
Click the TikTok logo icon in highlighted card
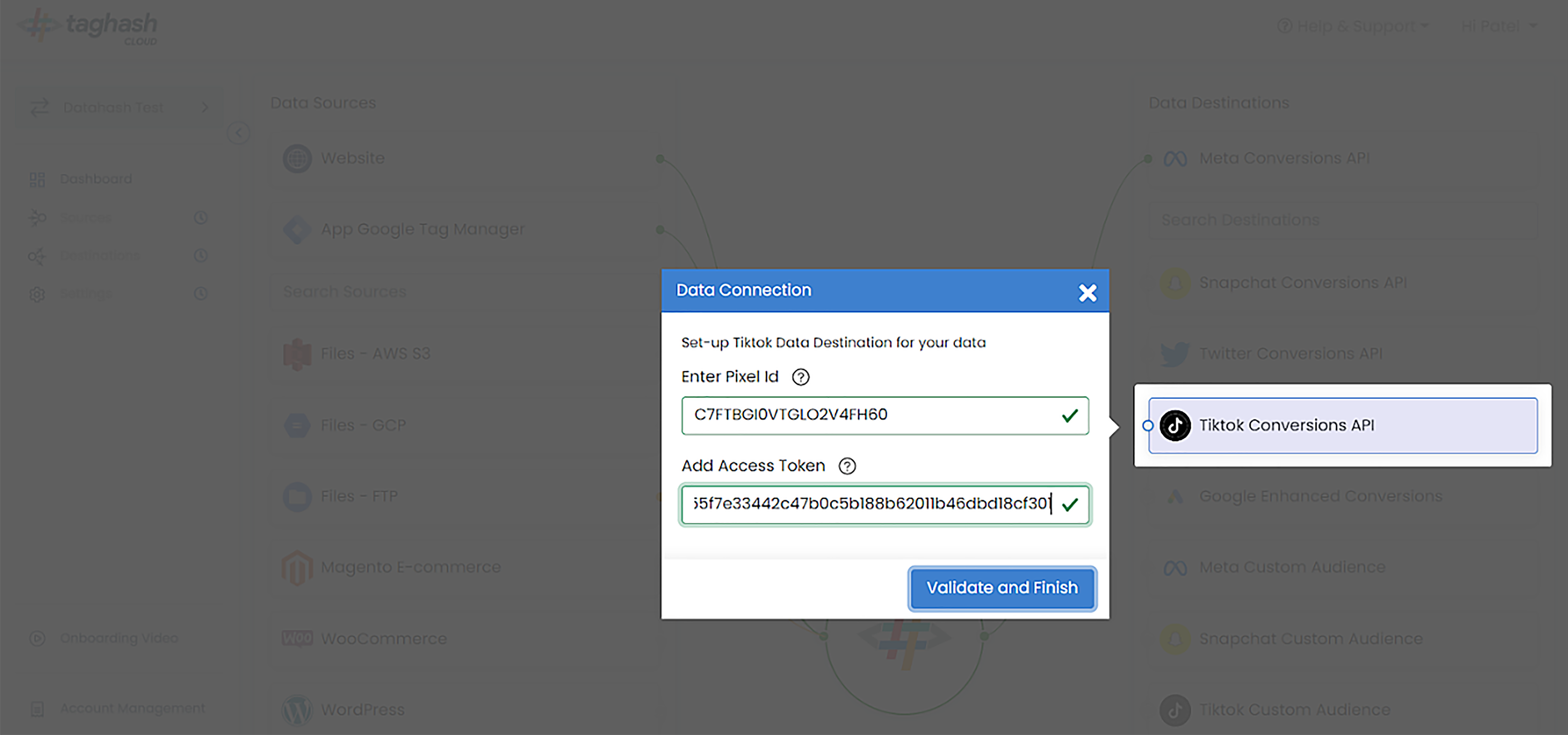click(x=1175, y=425)
